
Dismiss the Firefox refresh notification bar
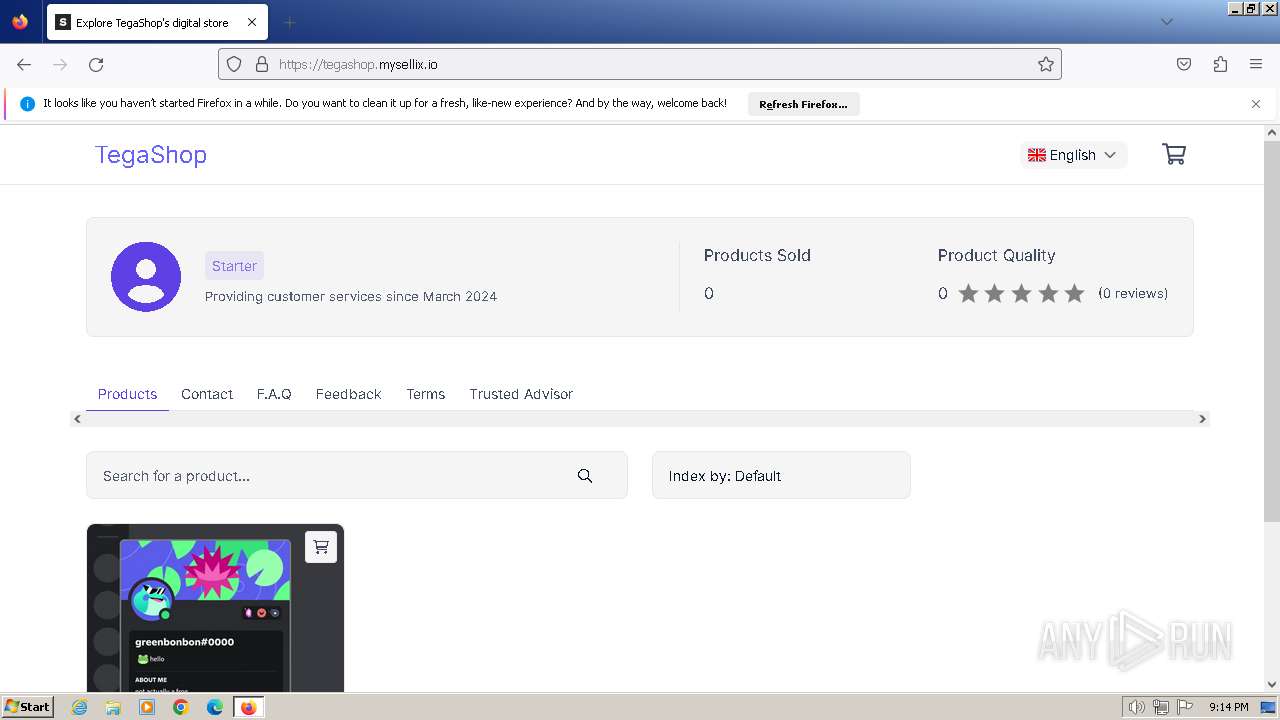[x=1256, y=104]
